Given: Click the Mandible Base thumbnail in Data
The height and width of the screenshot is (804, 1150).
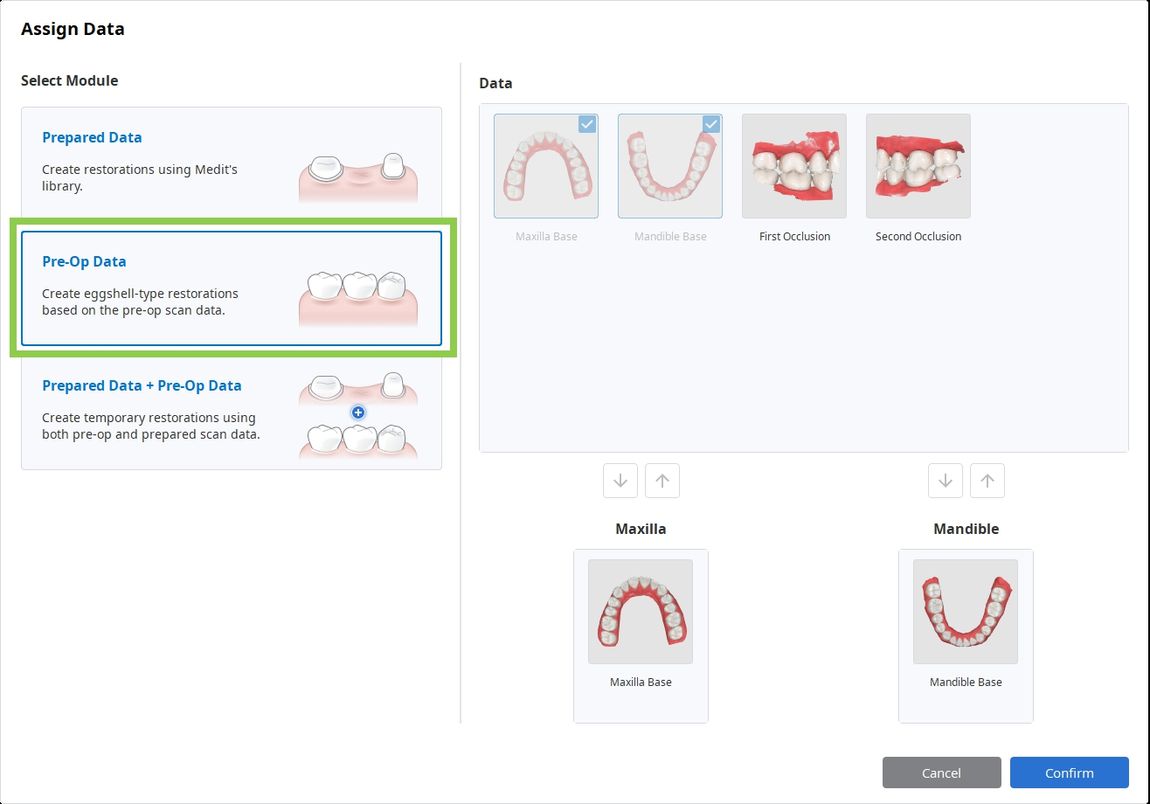Looking at the screenshot, I should [x=670, y=166].
